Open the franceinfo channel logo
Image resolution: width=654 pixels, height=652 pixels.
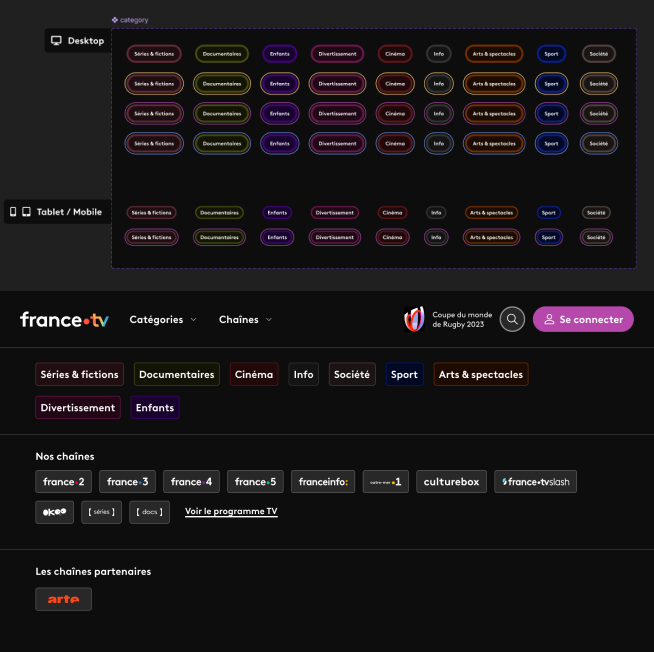[323, 482]
